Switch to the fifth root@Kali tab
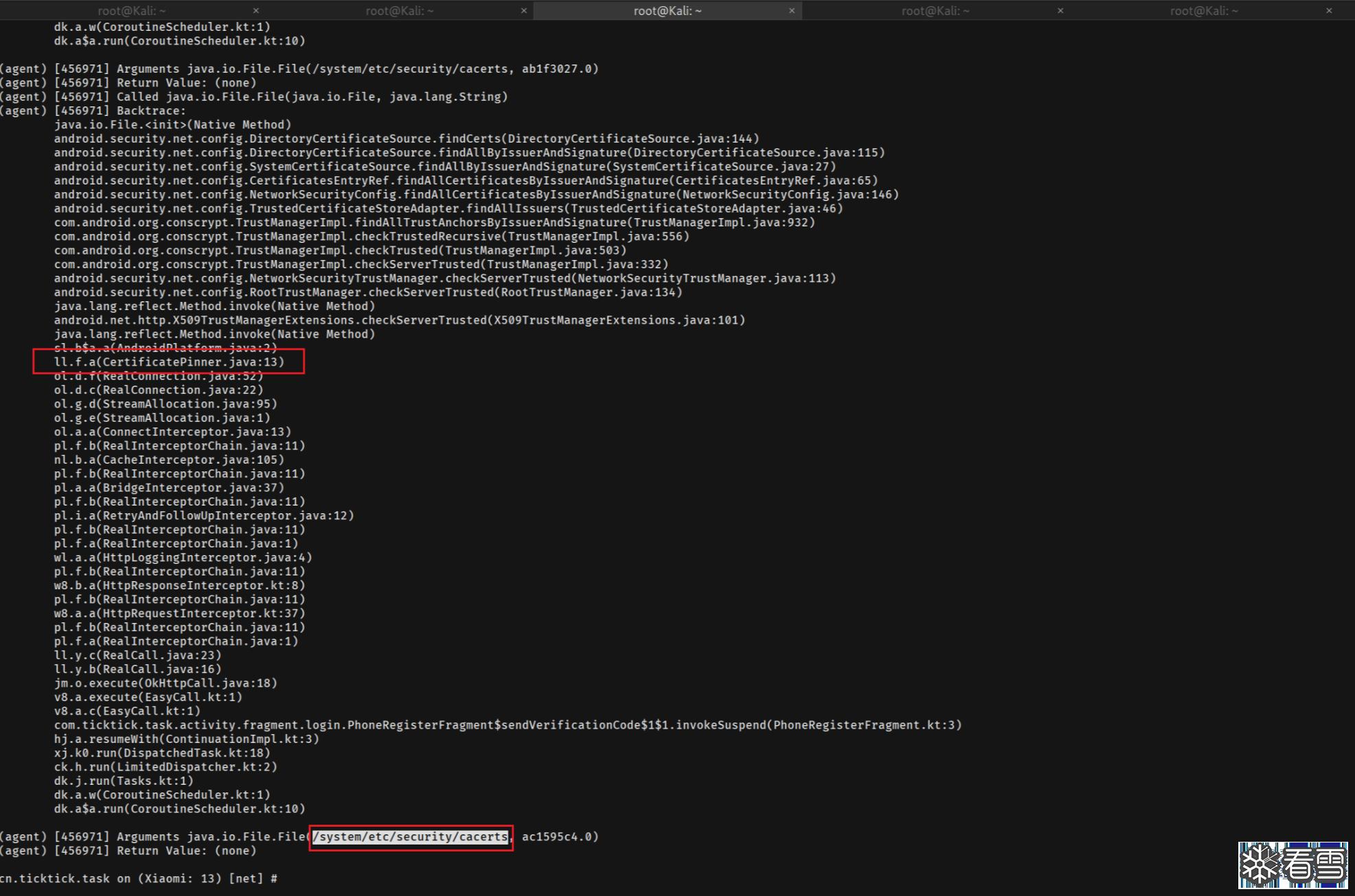The width and height of the screenshot is (1355, 896). pyautogui.click(x=1204, y=10)
